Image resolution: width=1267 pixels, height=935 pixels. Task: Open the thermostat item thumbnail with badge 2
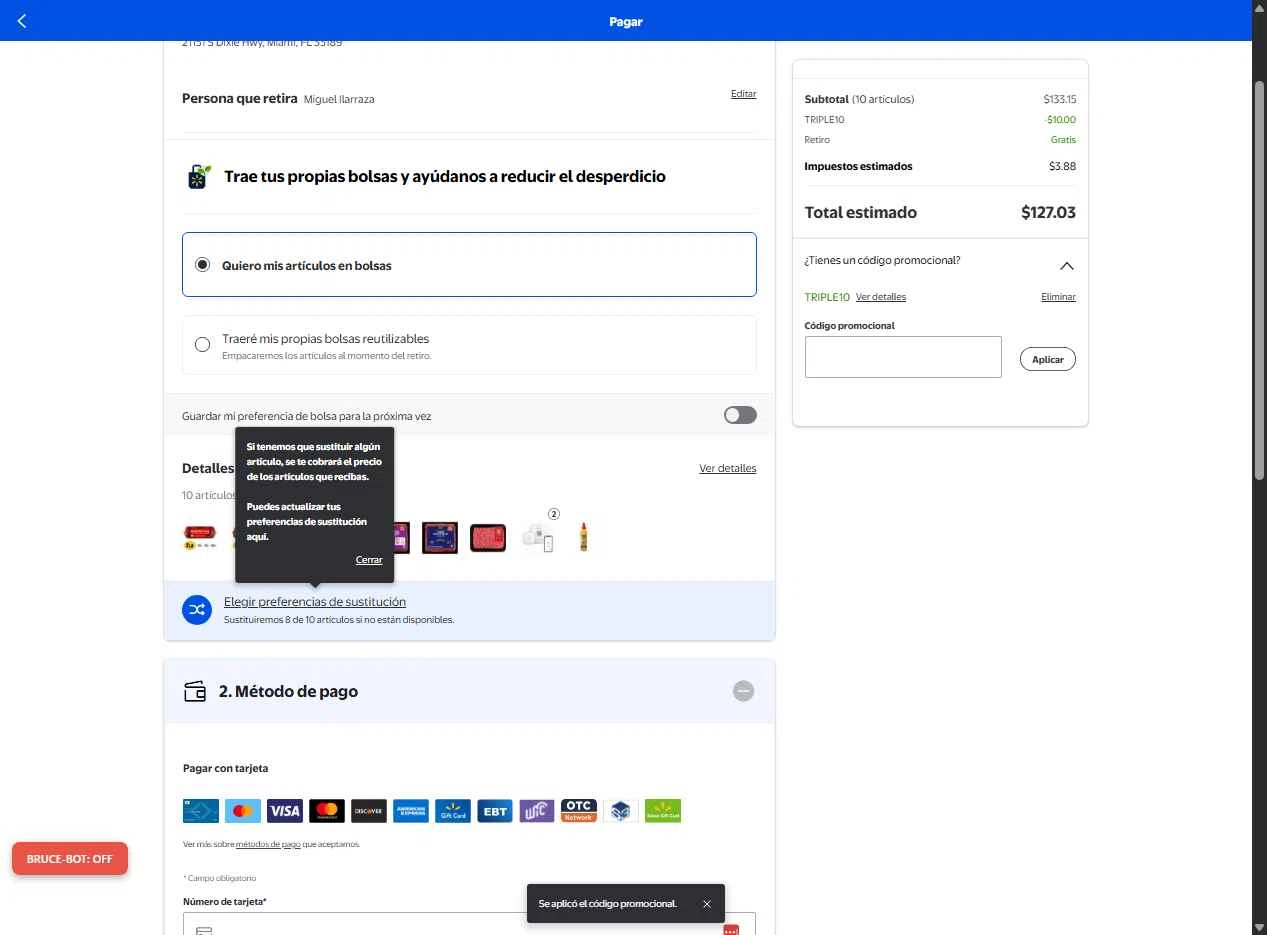click(x=538, y=537)
